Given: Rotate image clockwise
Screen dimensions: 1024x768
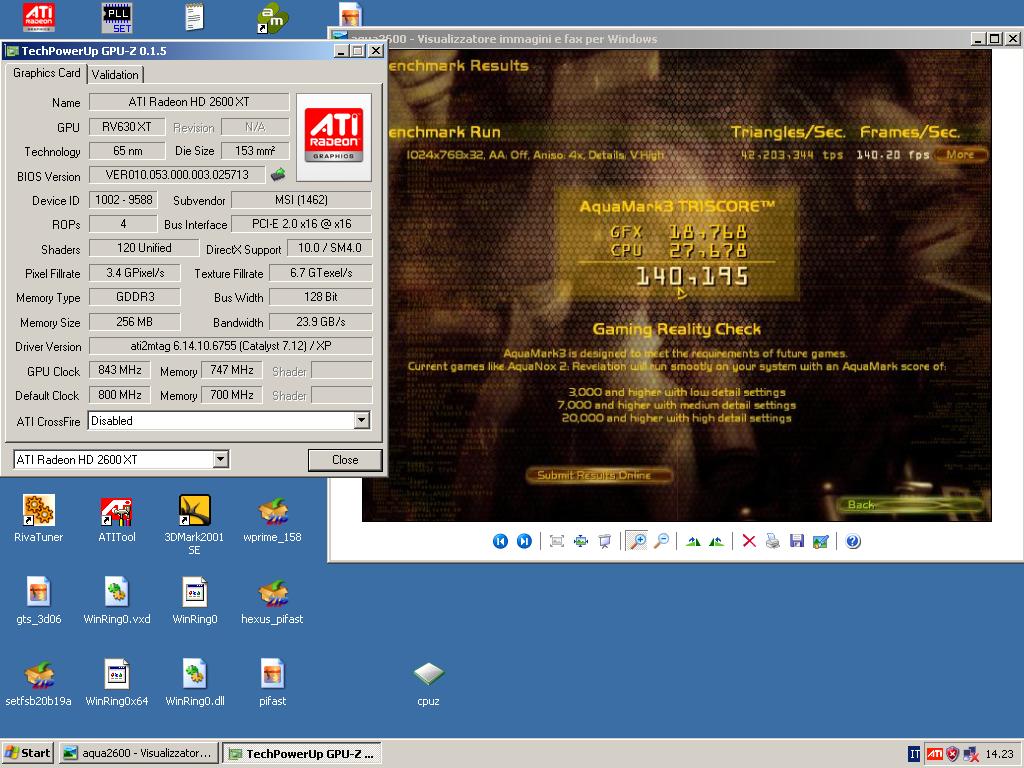Looking at the screenshot, I should pyautogui.click(x=694, y=541).
